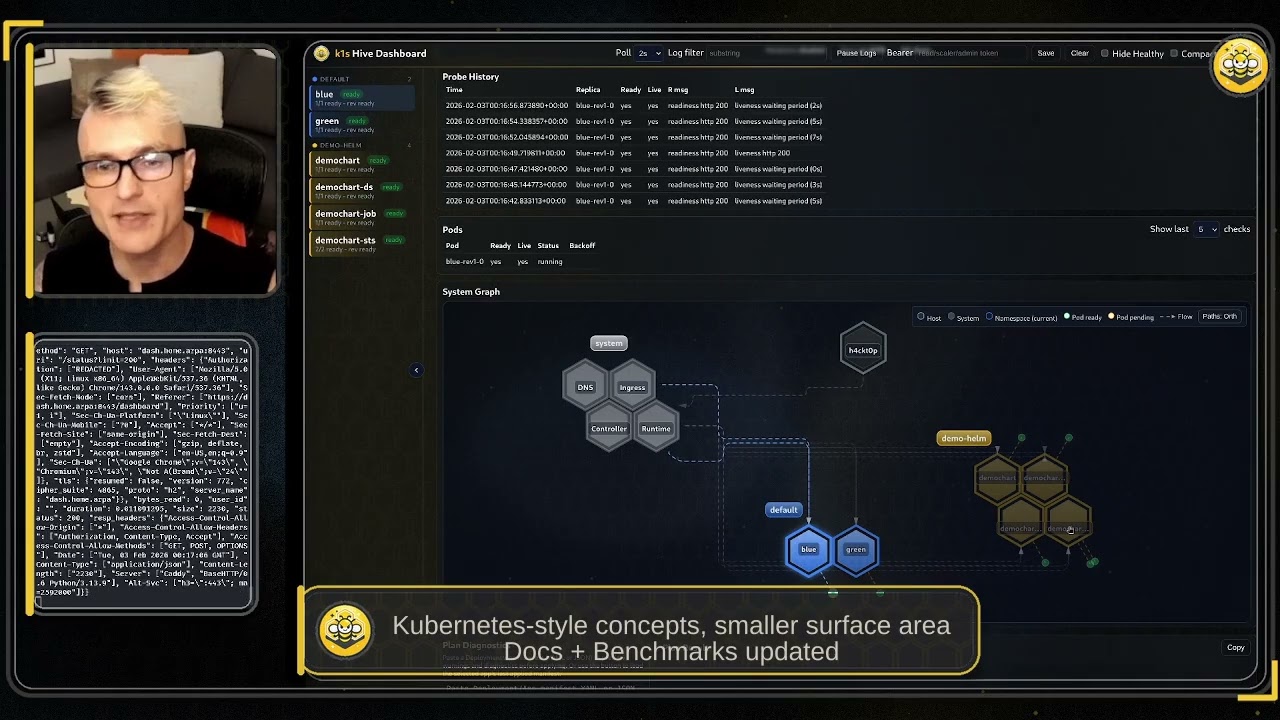Toggle the Hide Healthy checkbox
The image size is (1280, 720).
[x=1105, y=53]
